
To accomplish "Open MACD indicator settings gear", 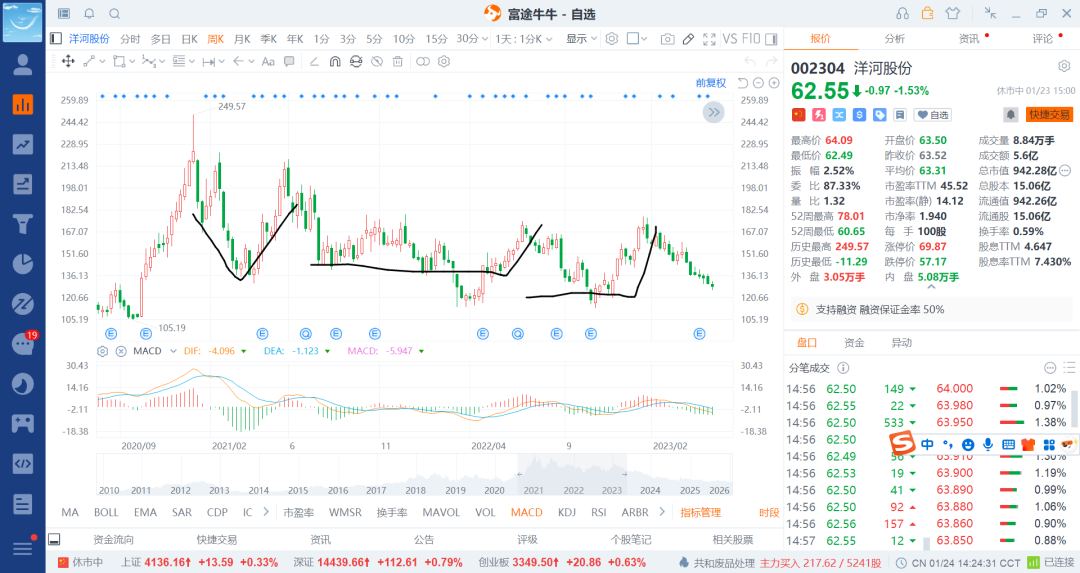I will 103,351.
